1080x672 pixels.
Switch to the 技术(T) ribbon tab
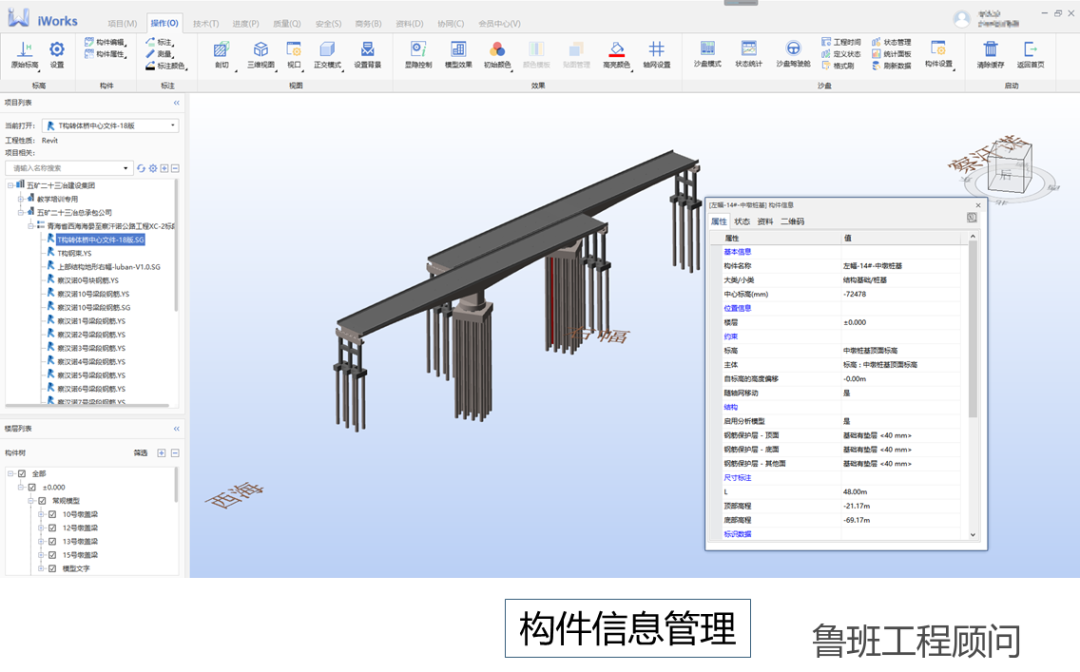click(x=206, y=23)
